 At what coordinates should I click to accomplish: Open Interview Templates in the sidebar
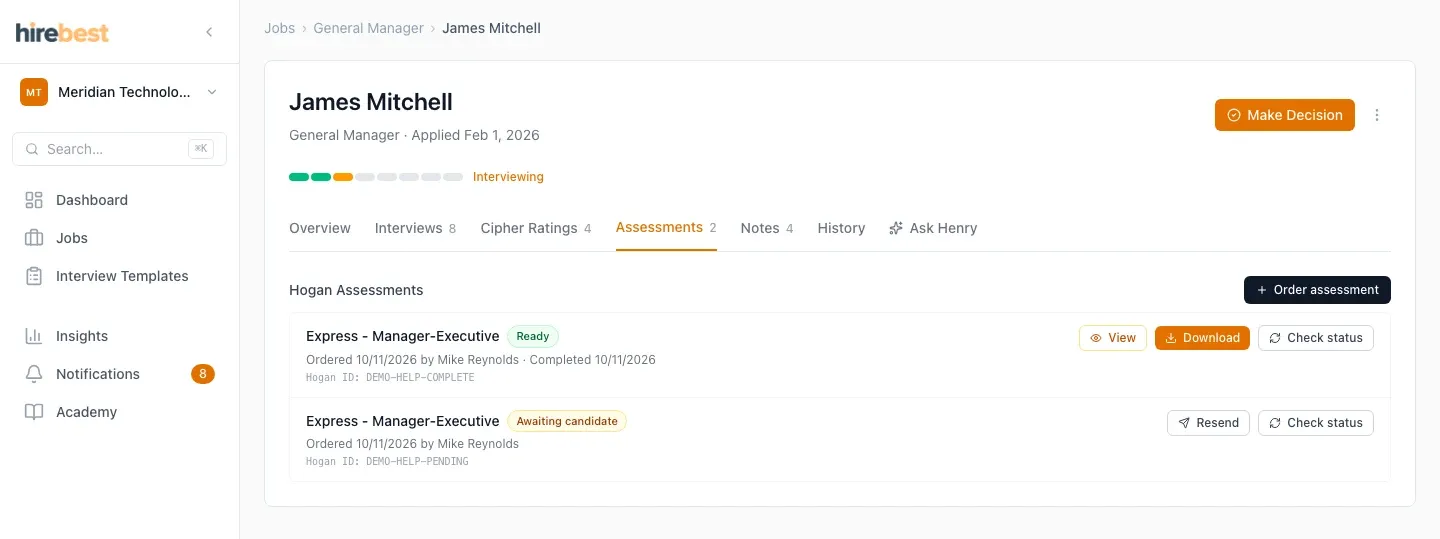tap(119, 276)
